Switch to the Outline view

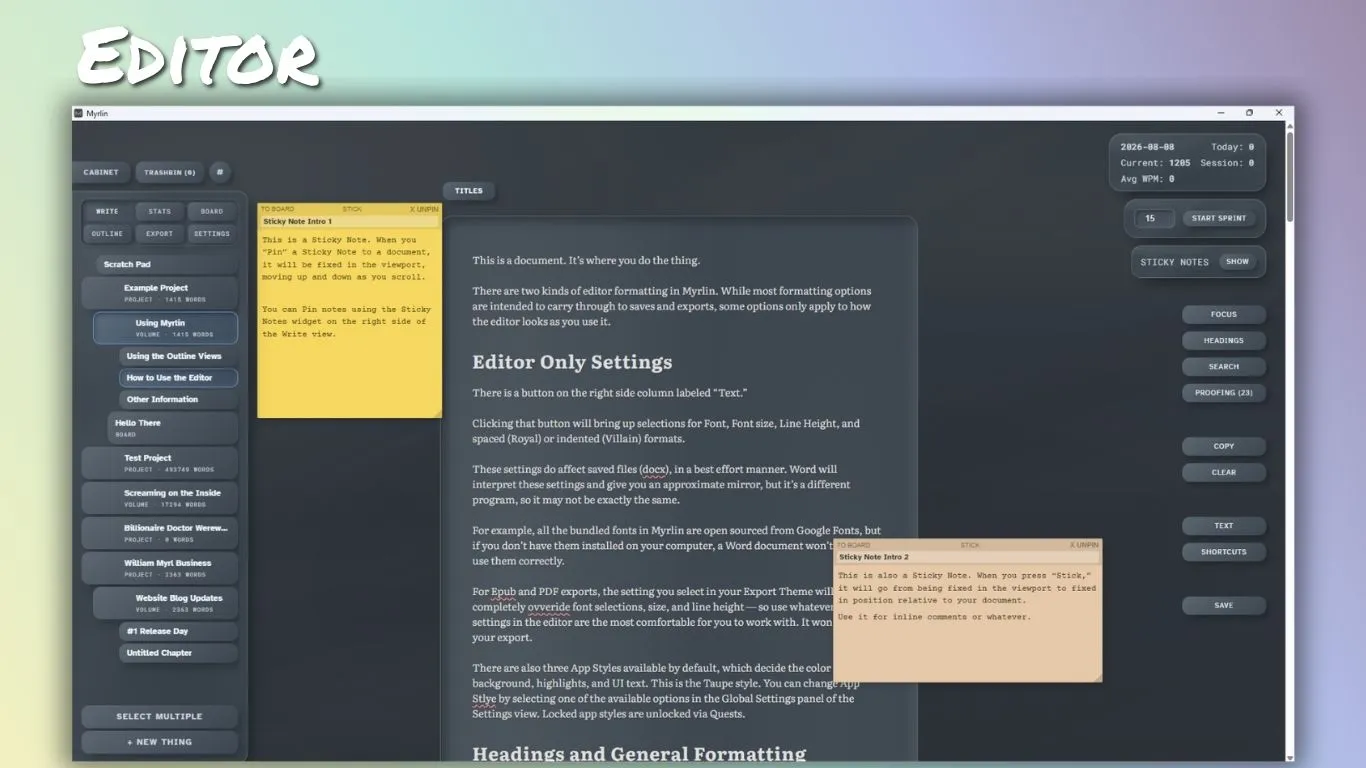pyautogui.click(x=107, y=233)
